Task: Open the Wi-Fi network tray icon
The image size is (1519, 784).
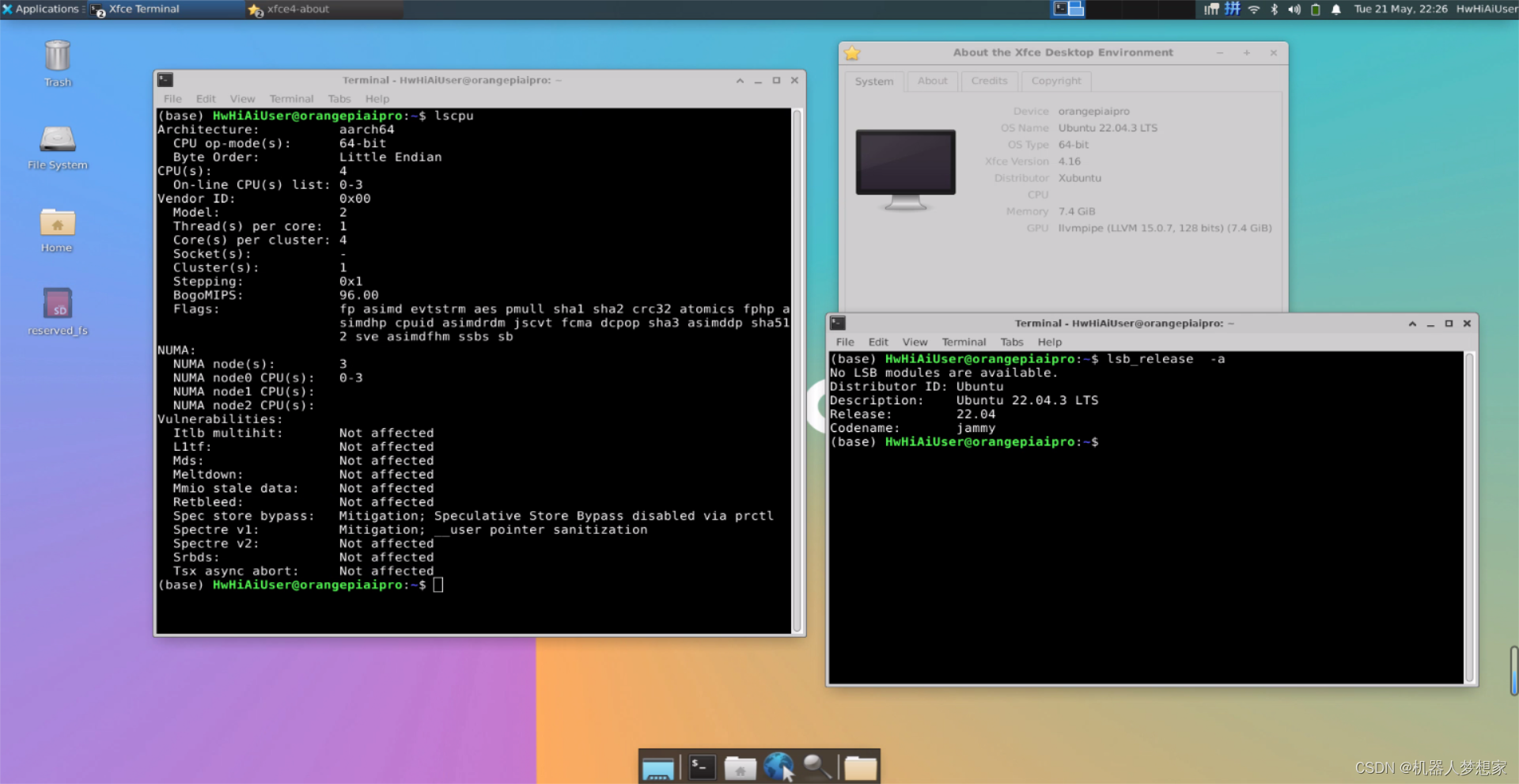Action: (x=1254, y=9)
